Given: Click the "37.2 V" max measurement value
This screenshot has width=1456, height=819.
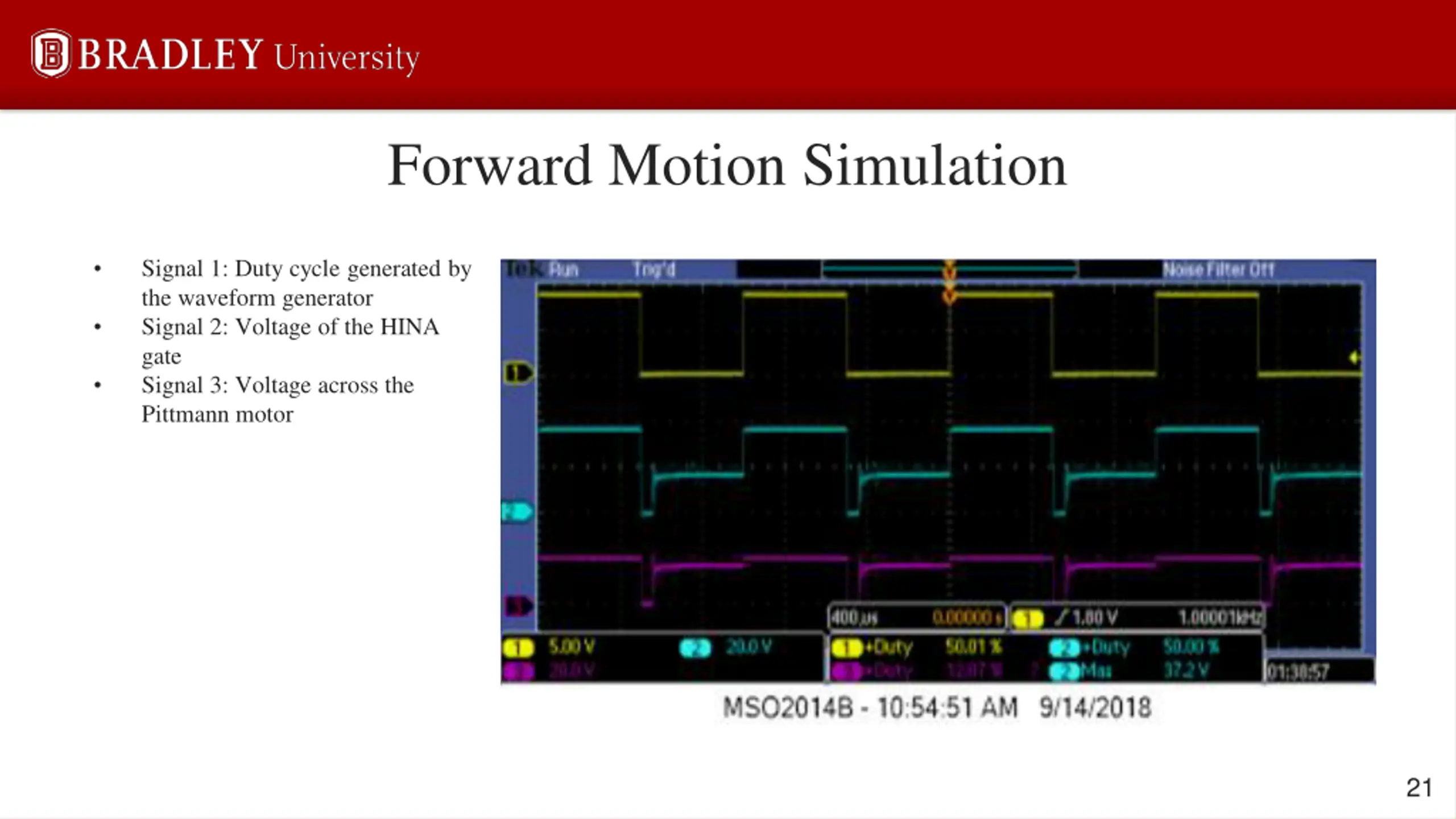Looking at the screenshot, I should tap(1185, 671).
